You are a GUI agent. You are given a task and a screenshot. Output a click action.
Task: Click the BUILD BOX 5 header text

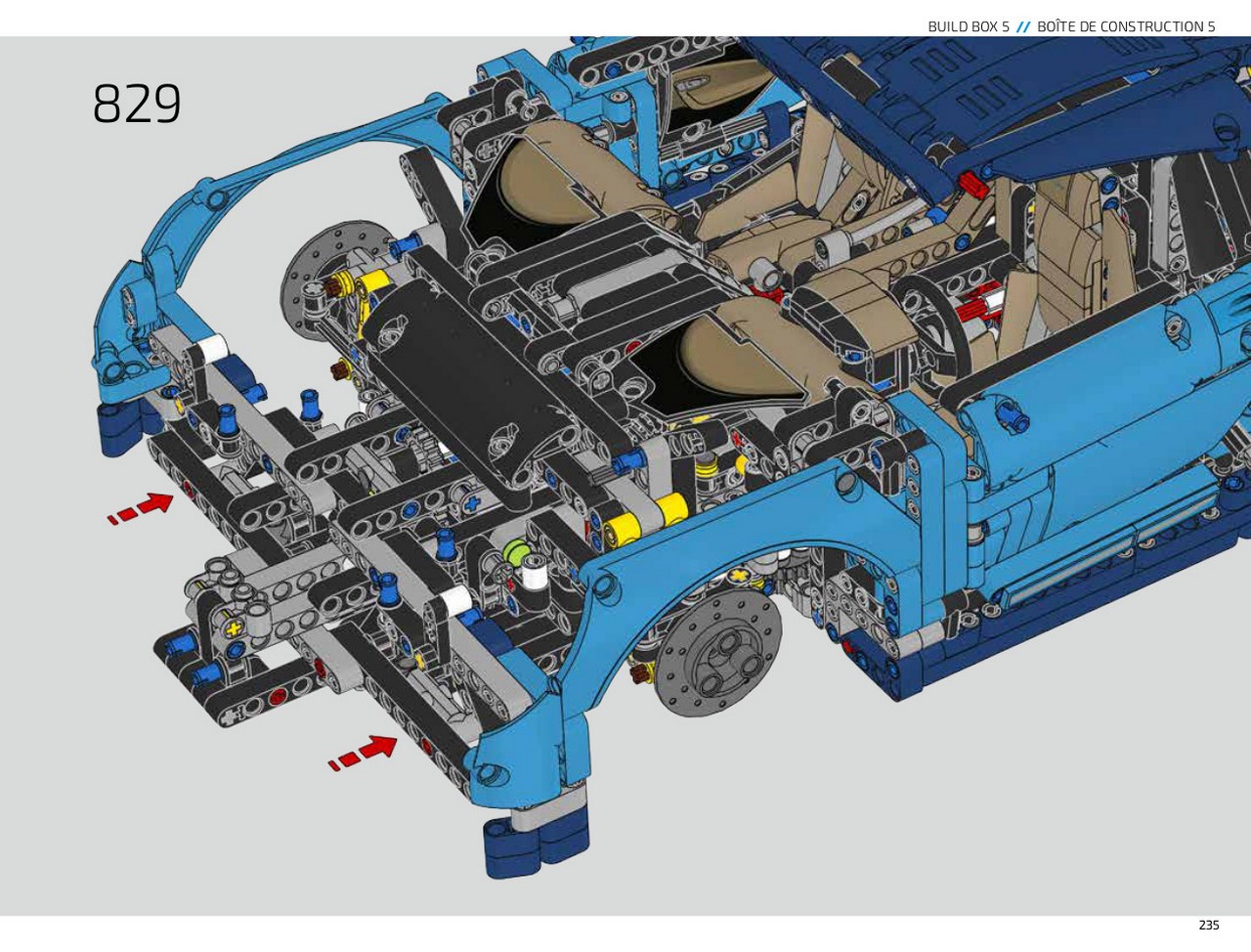coord(969,26)
